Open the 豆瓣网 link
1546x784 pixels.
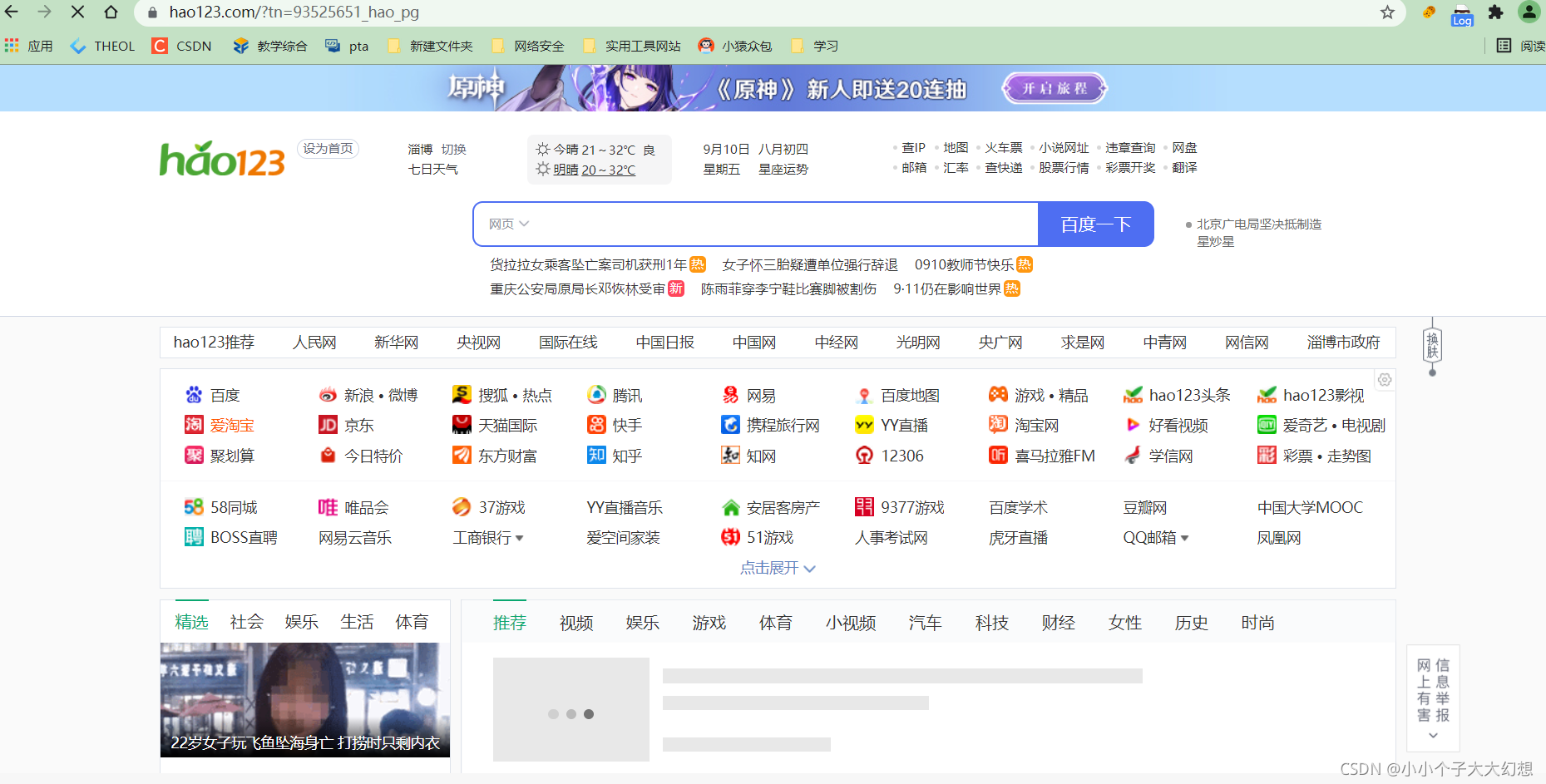1144,507
